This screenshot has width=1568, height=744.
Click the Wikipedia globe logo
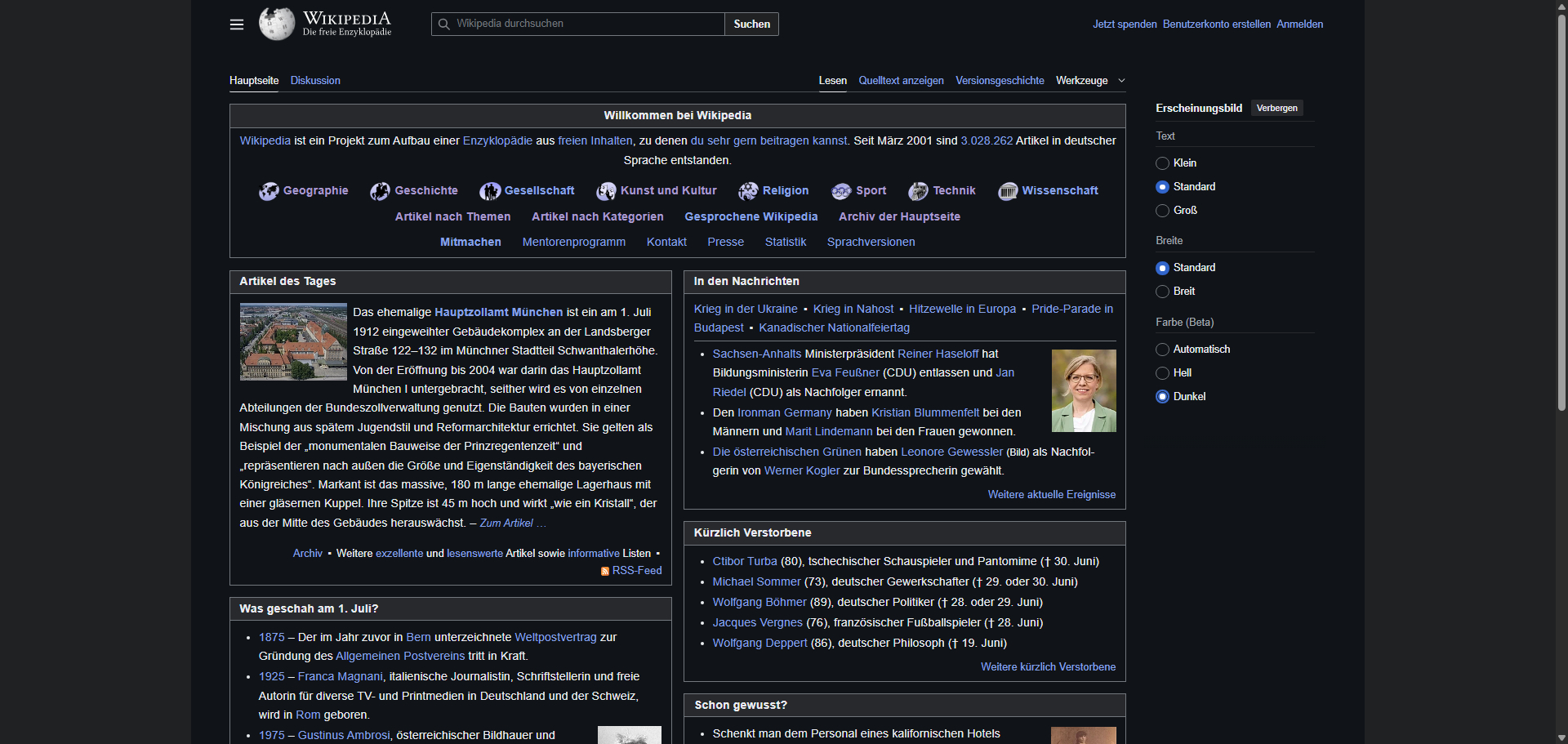[277, 24]
